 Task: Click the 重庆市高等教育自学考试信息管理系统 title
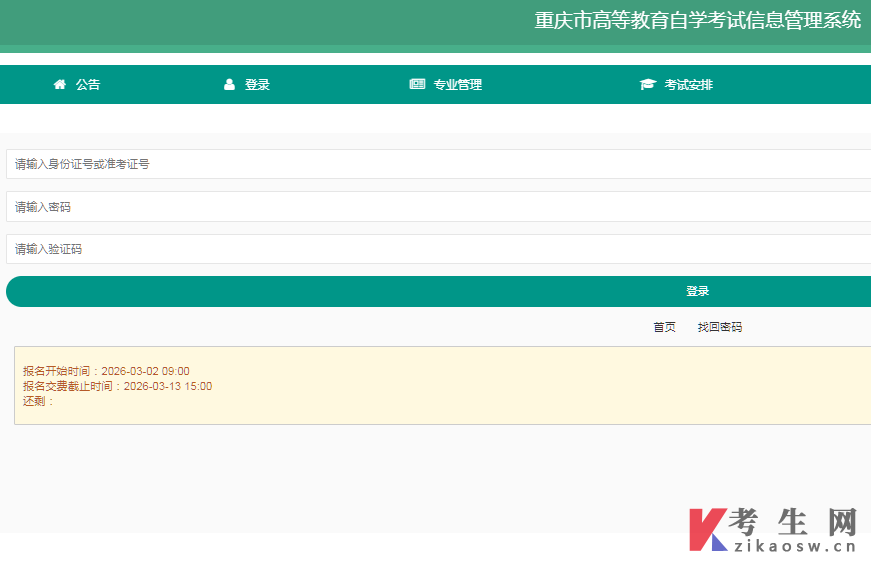coord(698,21)
